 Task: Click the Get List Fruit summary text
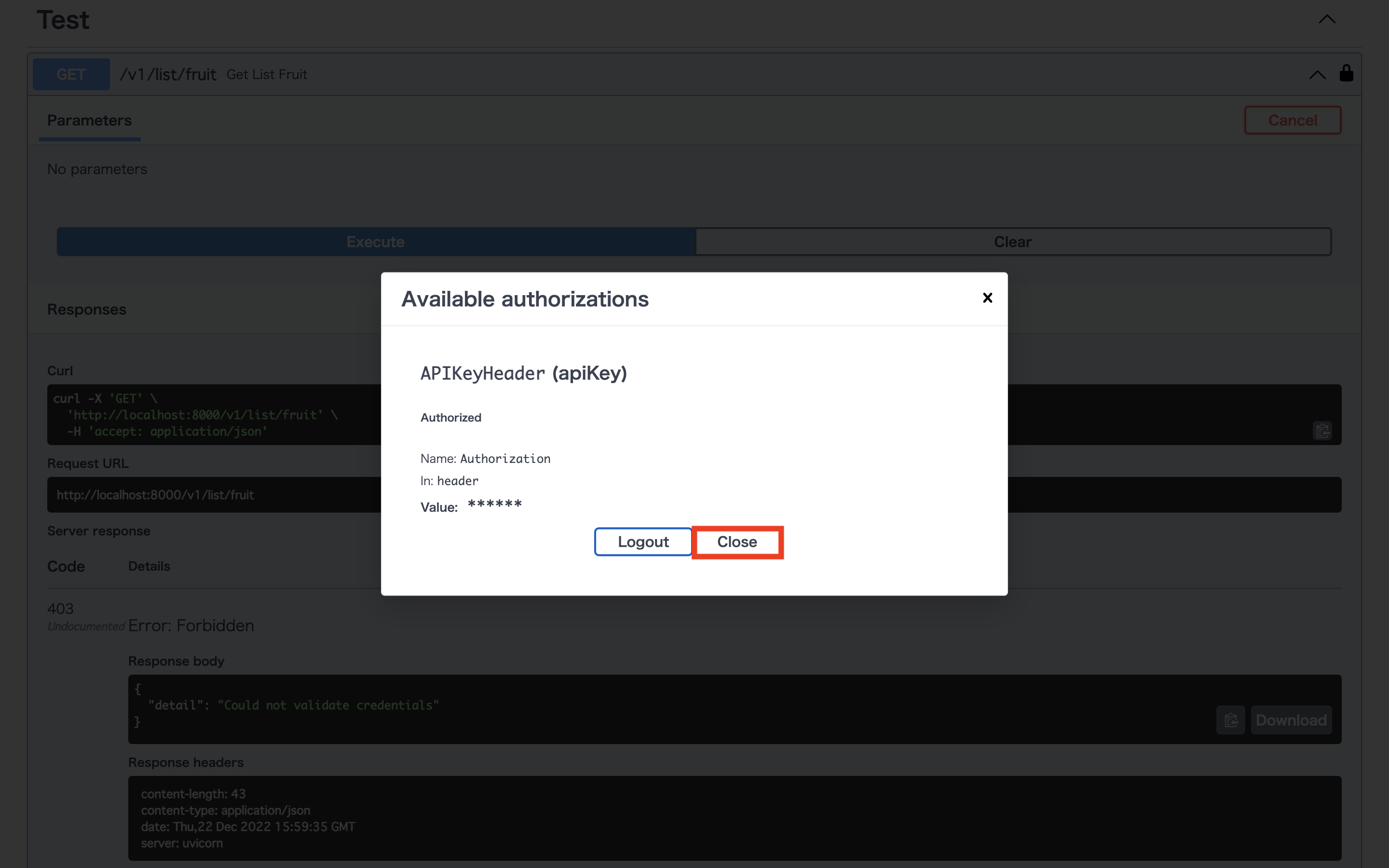pos(266,73)
